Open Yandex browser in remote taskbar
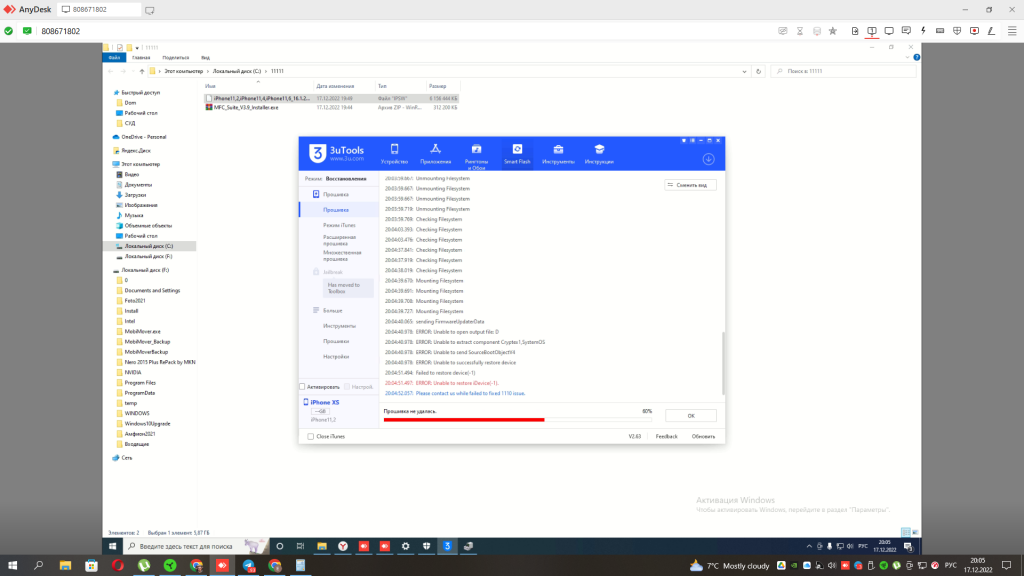The height and width of the screenshot is (576, 1024). point(343,546)
